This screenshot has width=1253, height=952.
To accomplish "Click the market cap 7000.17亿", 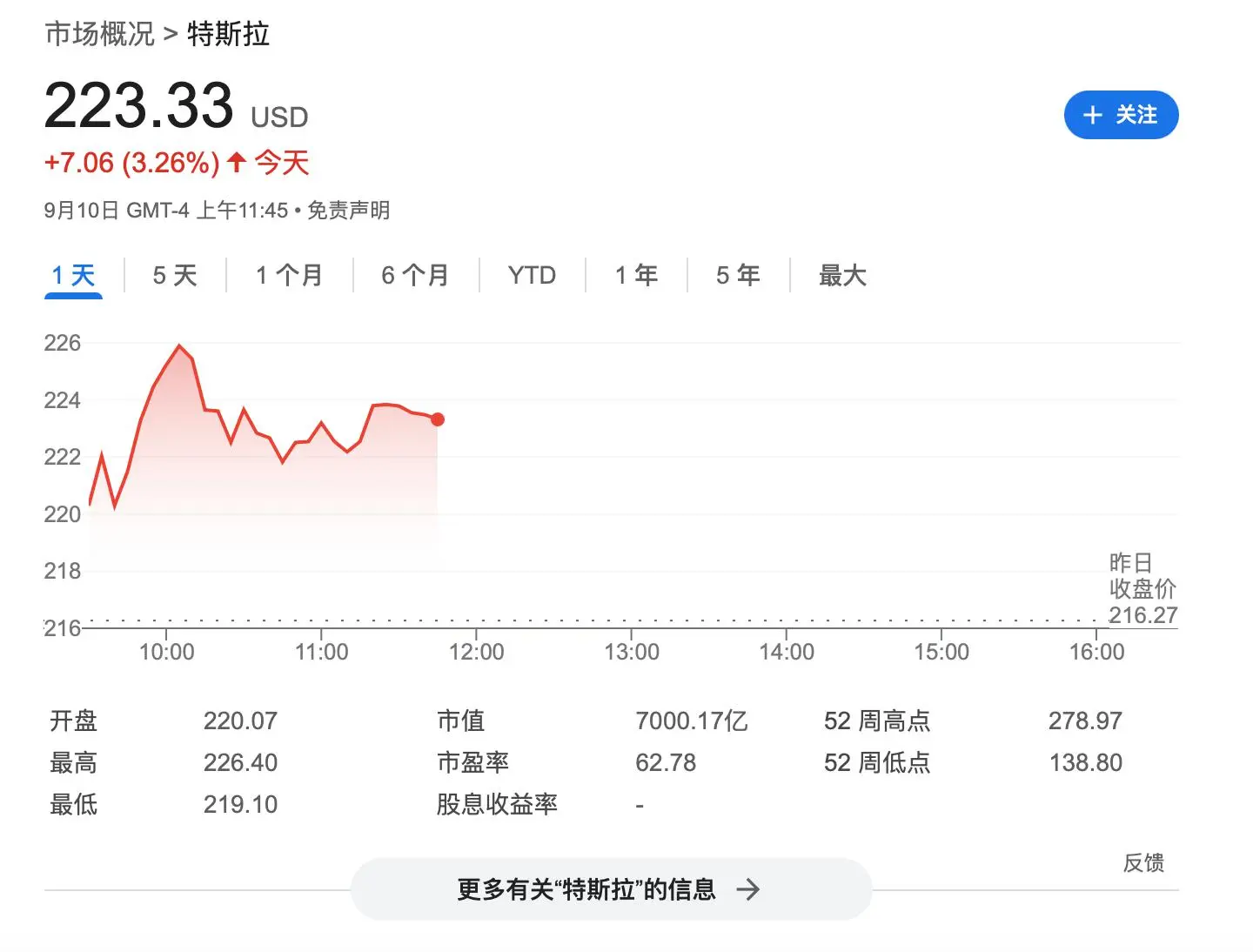I will 692,721.
